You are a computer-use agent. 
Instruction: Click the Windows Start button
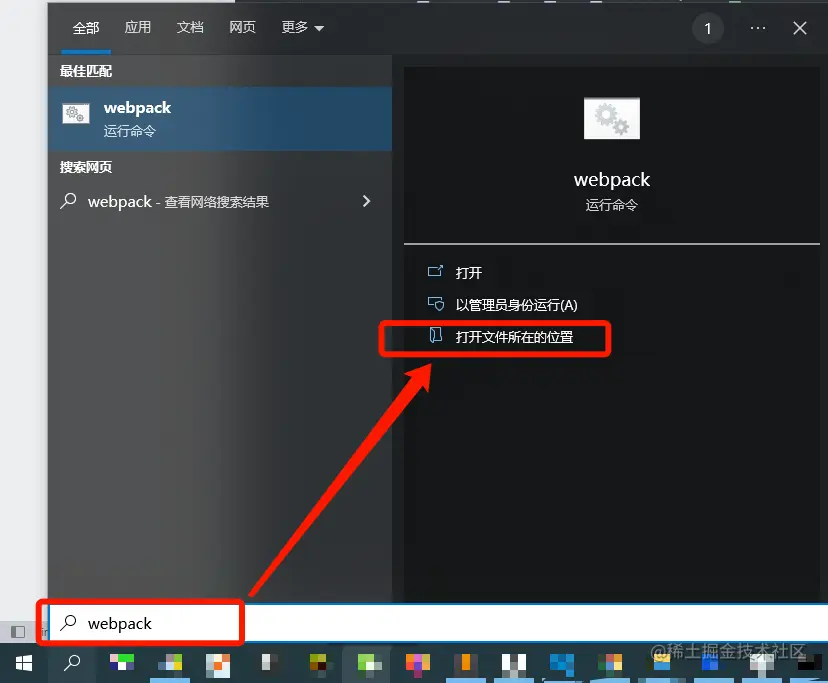22,663
